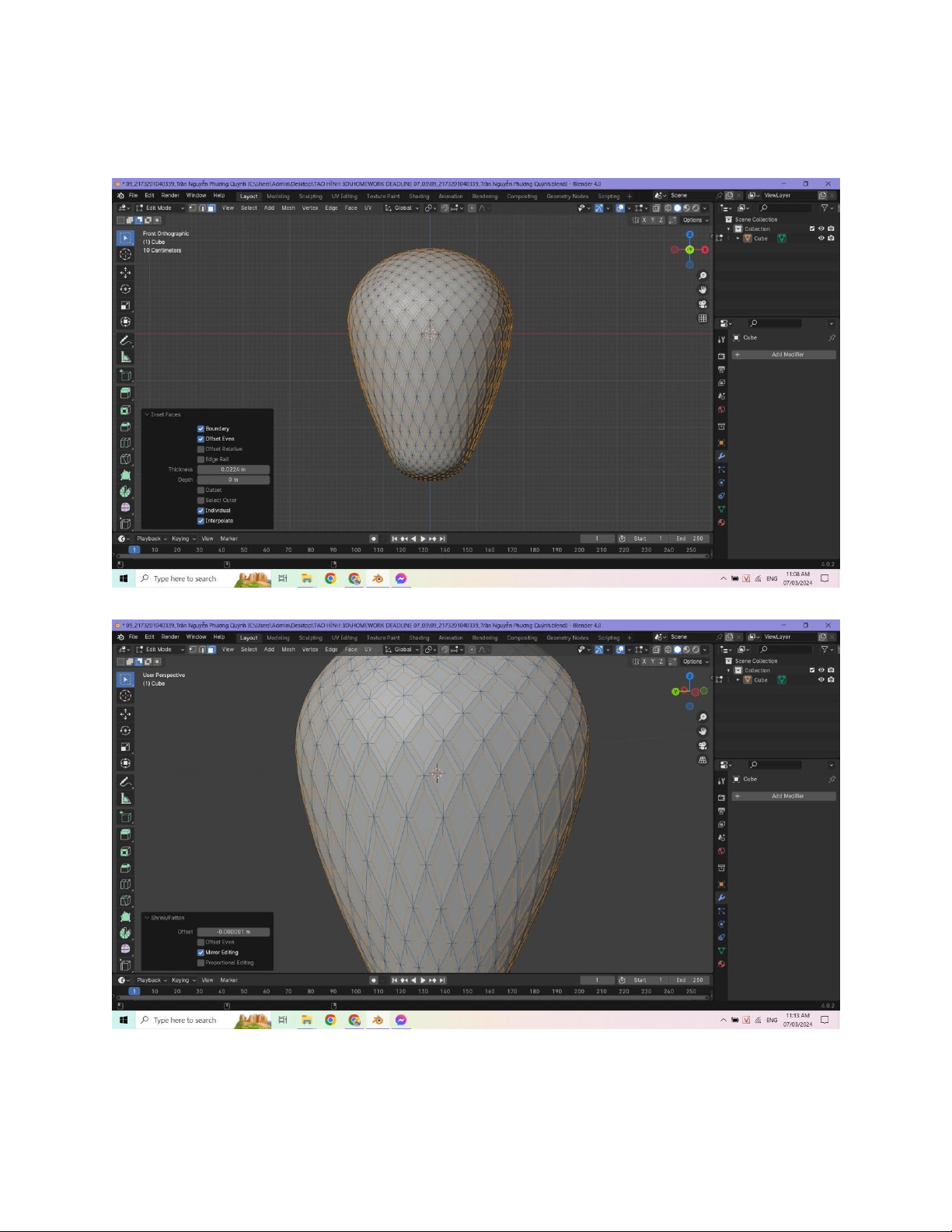Enable the Edge Rail checkbox in Inset Faces

tap(201, 459)
